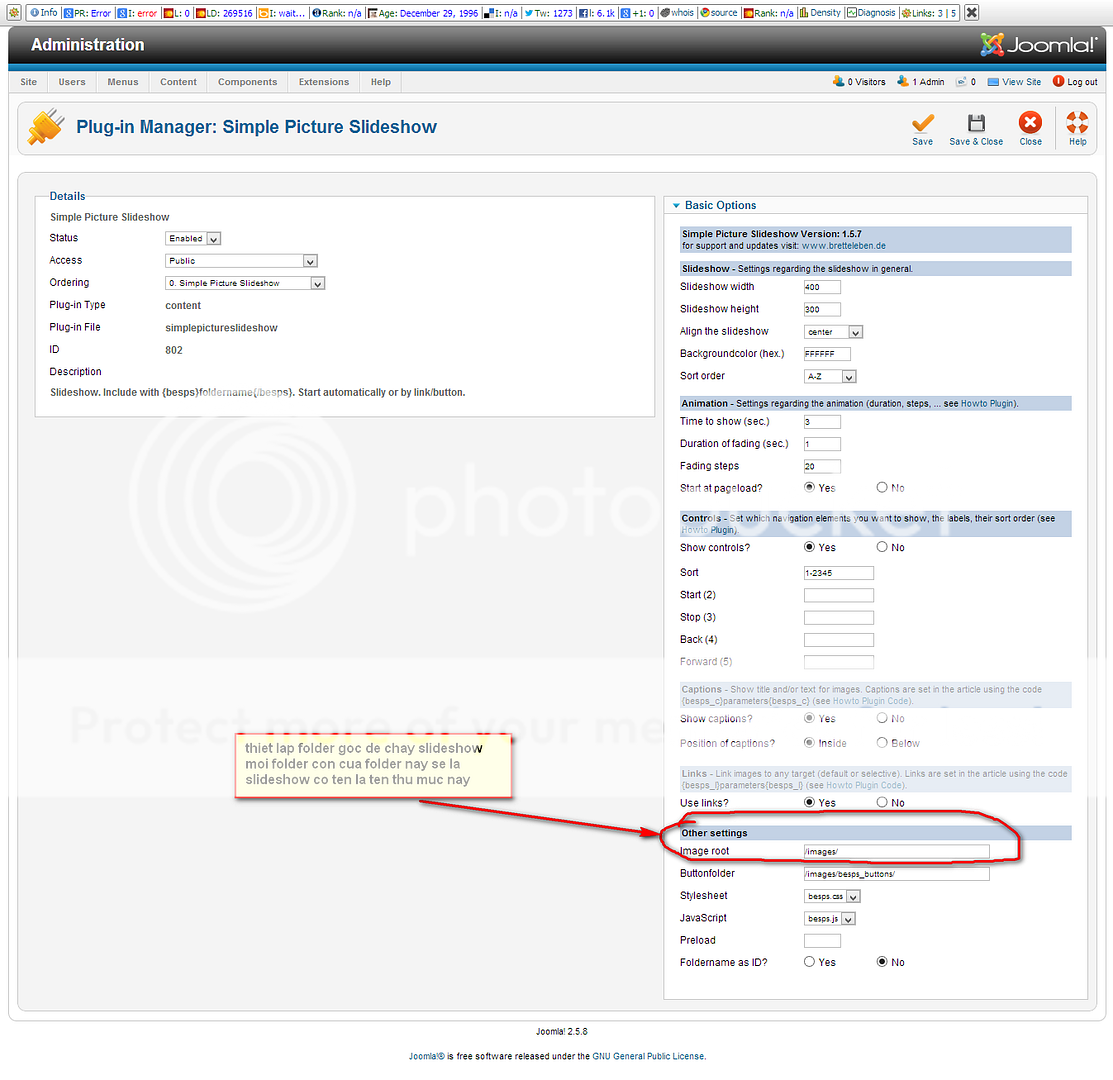The height and width of the screenshot is (1080, 1113).
Task: Click the Save & Close floppy icon
Action: (x=976, y=123)
